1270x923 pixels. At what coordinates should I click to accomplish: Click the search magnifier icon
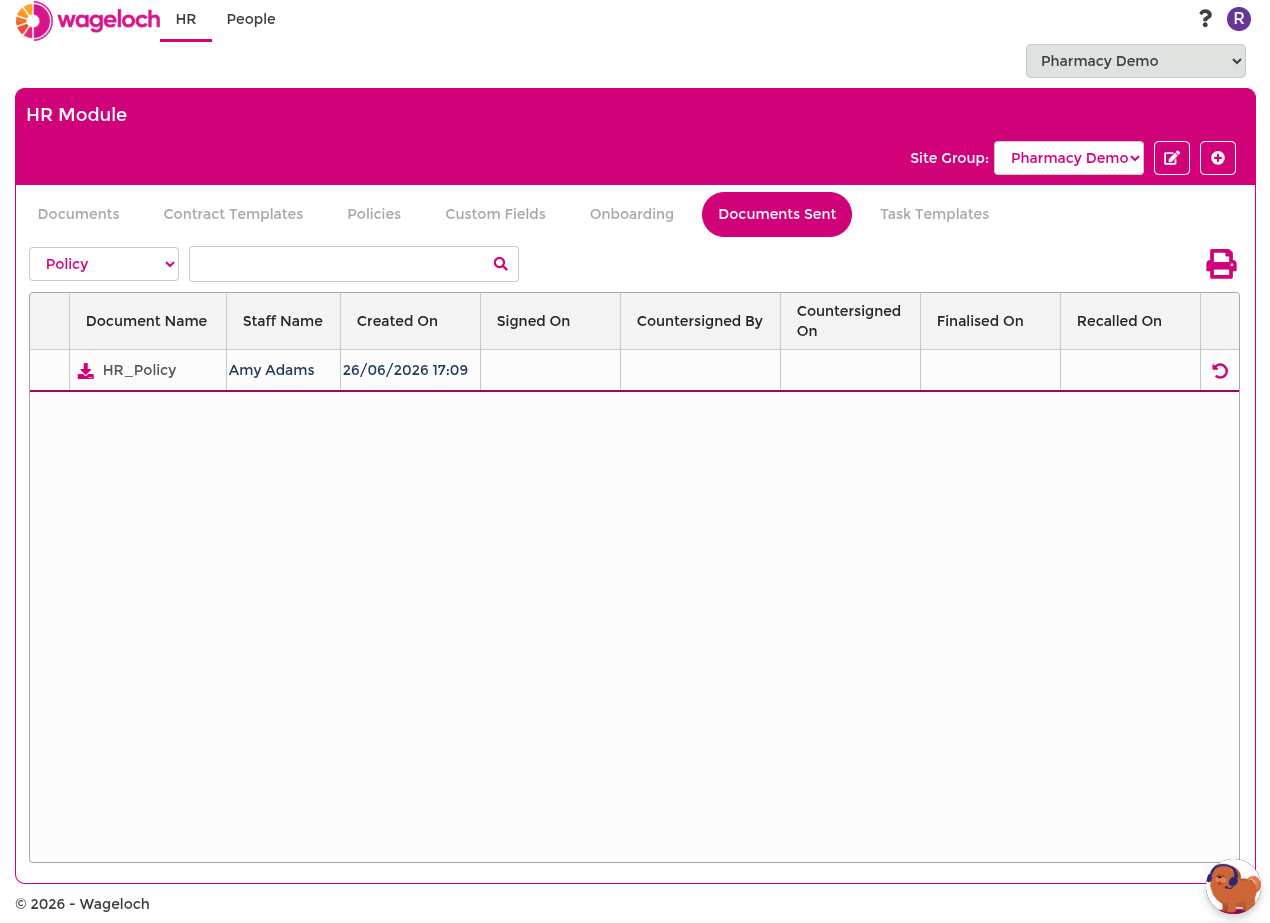point(501,264)
